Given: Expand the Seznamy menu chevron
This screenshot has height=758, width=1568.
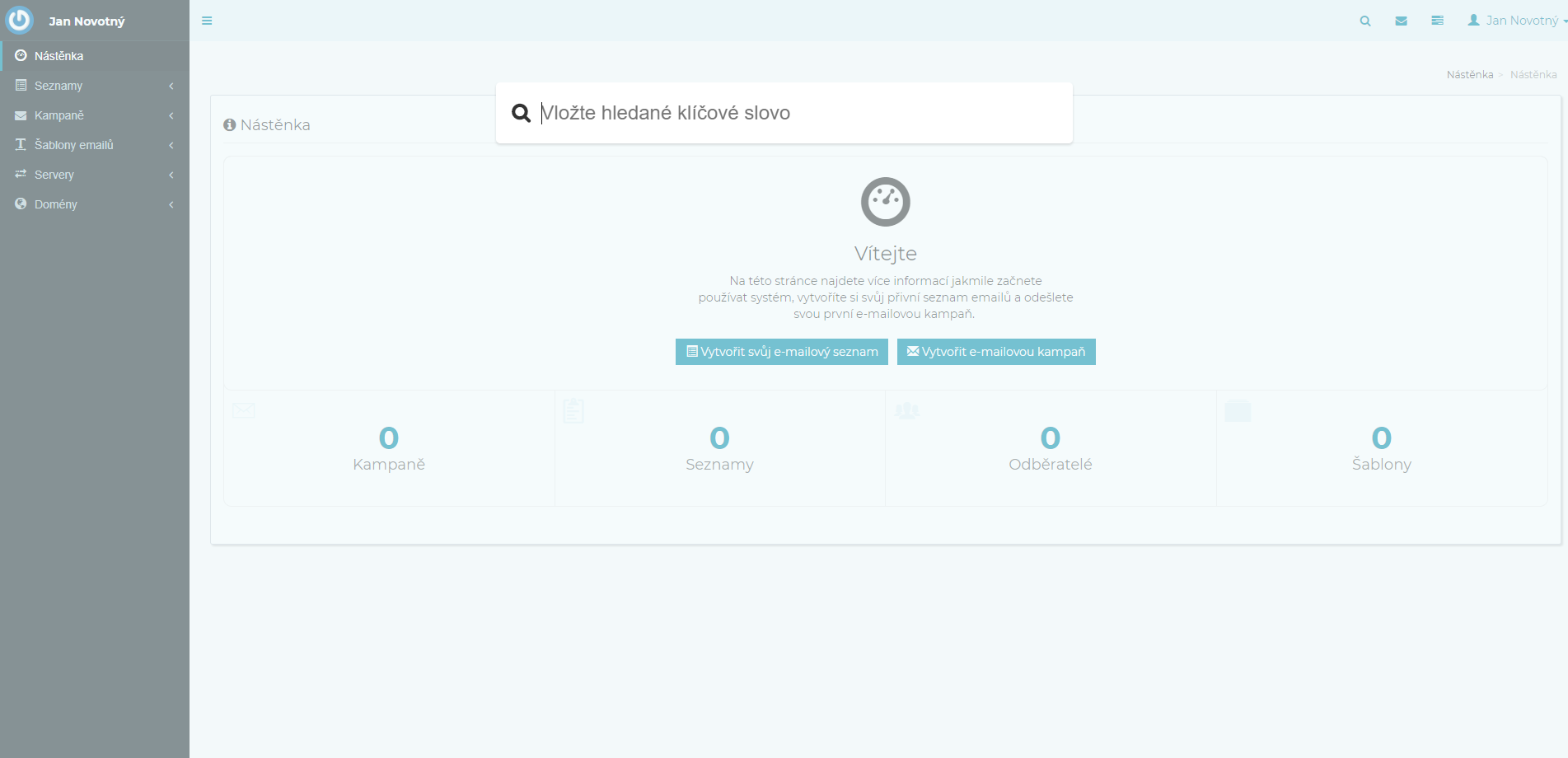Looking at the screenshot, I should [171, 86].
